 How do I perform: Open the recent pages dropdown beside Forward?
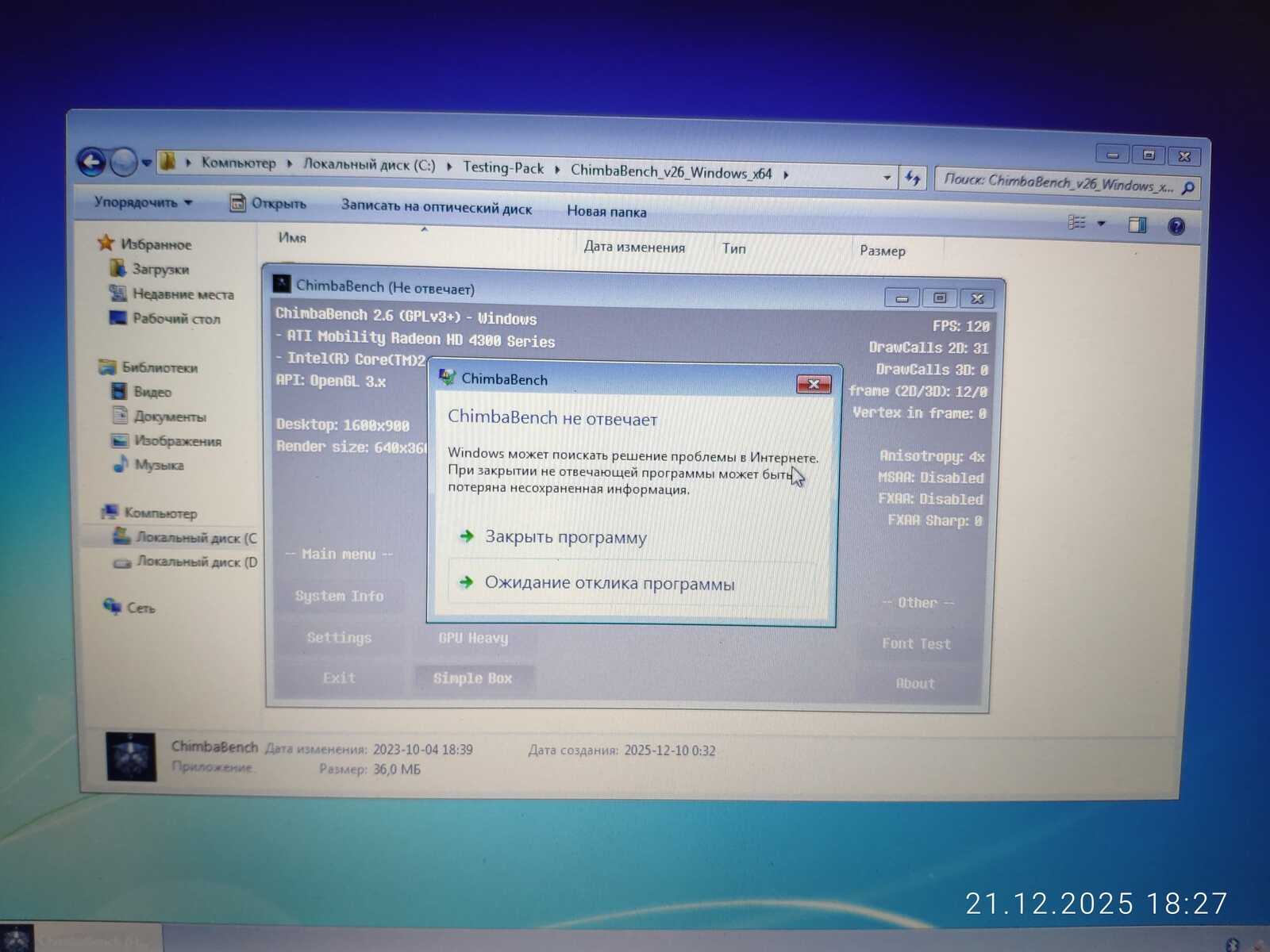coord(147,163)
